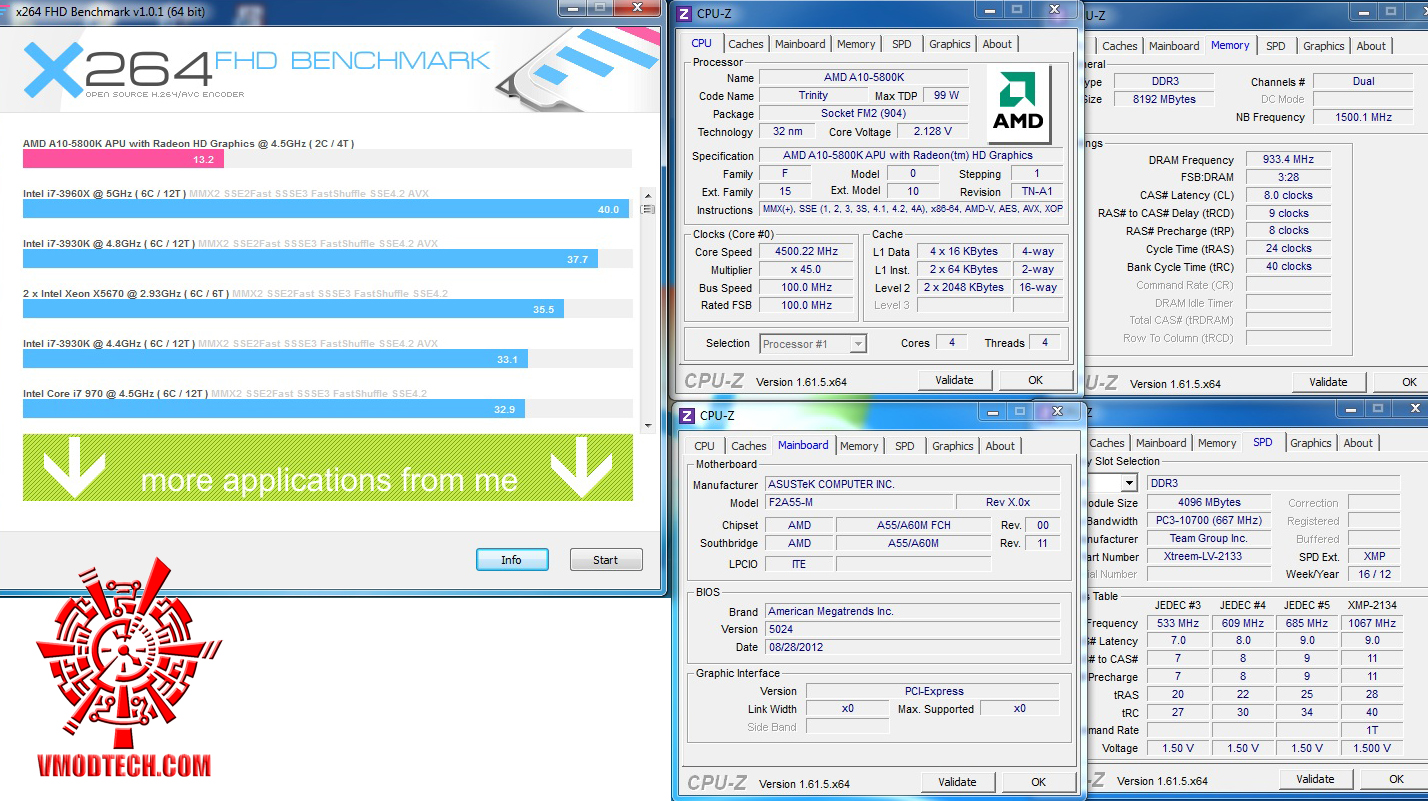Show the Graphics tab in the processor CPU-Z window
Screen dimensions: 1428x801
coord(950,44)
